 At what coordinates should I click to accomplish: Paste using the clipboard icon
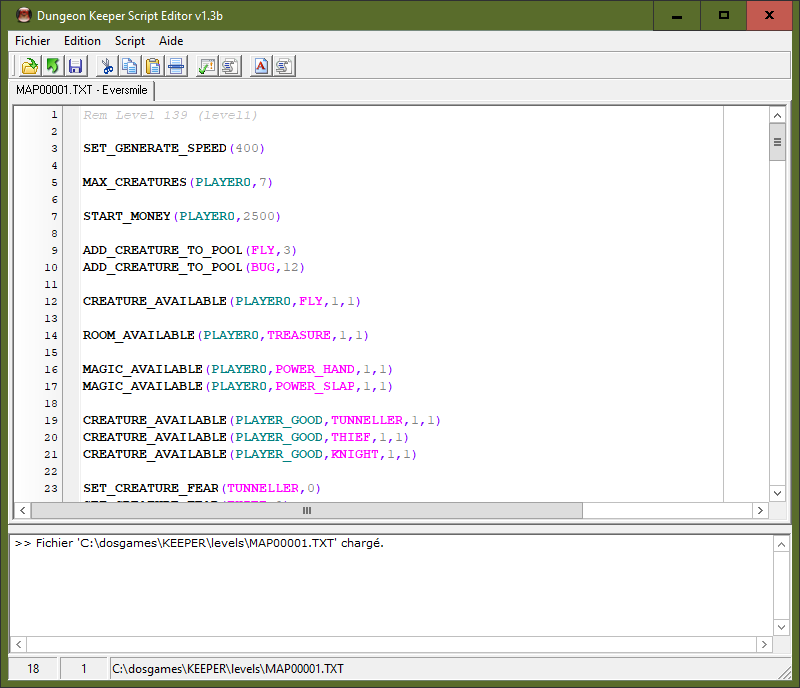click(x=153, y=66)
